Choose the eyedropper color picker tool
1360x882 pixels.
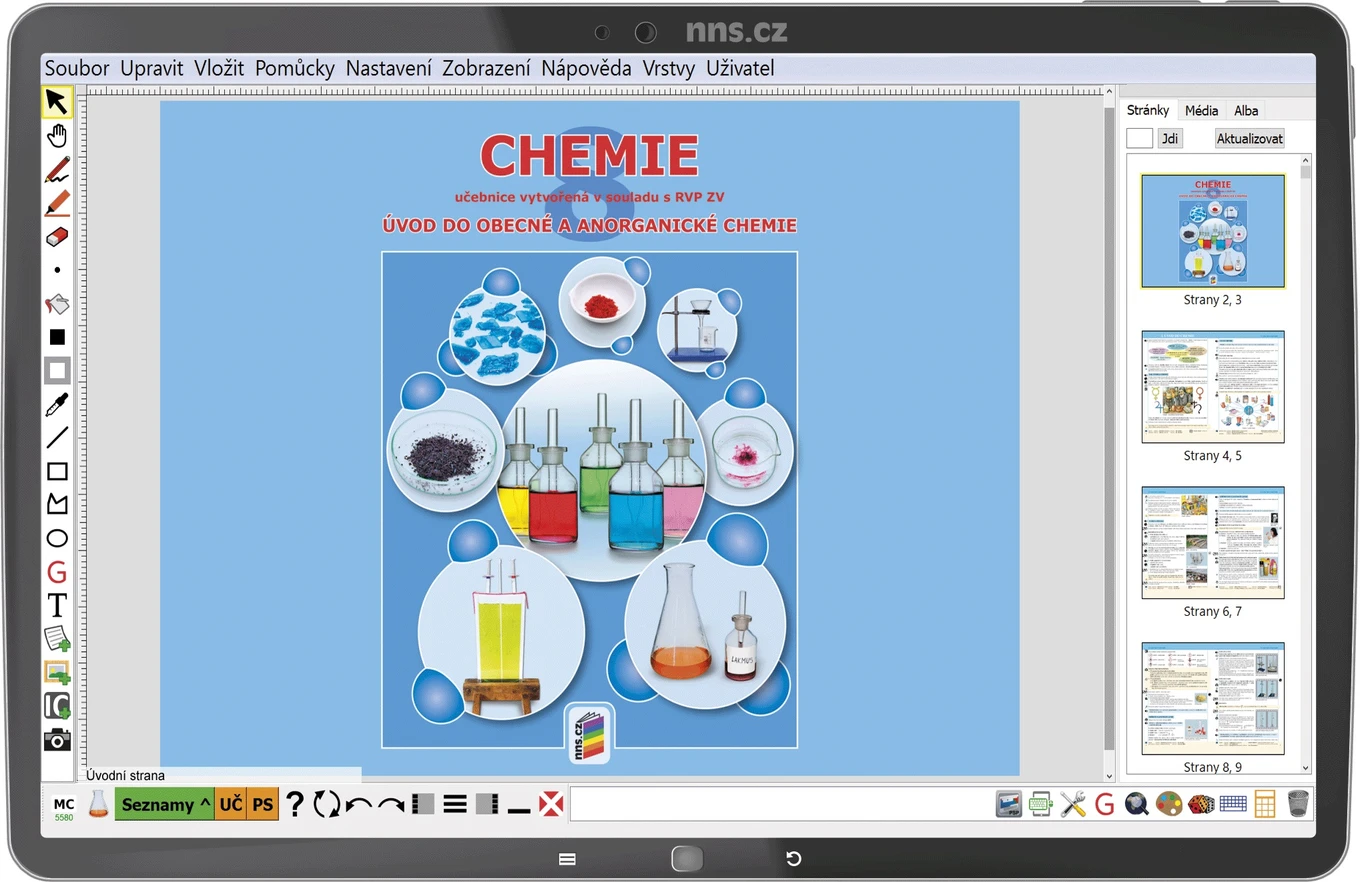(57, 404)
